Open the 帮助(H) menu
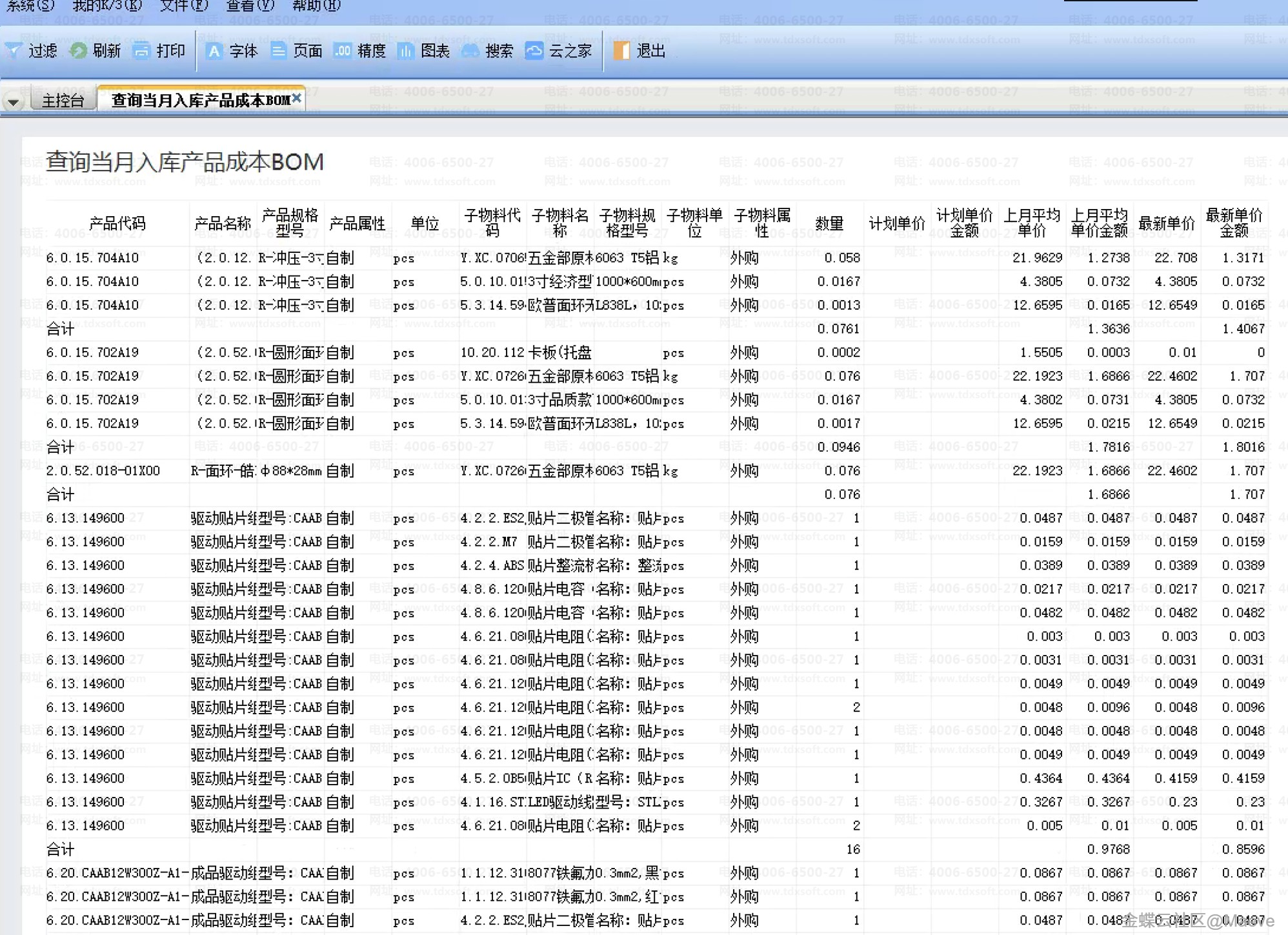This screenshot has width=1288, height=935. [x=316, y=6]
